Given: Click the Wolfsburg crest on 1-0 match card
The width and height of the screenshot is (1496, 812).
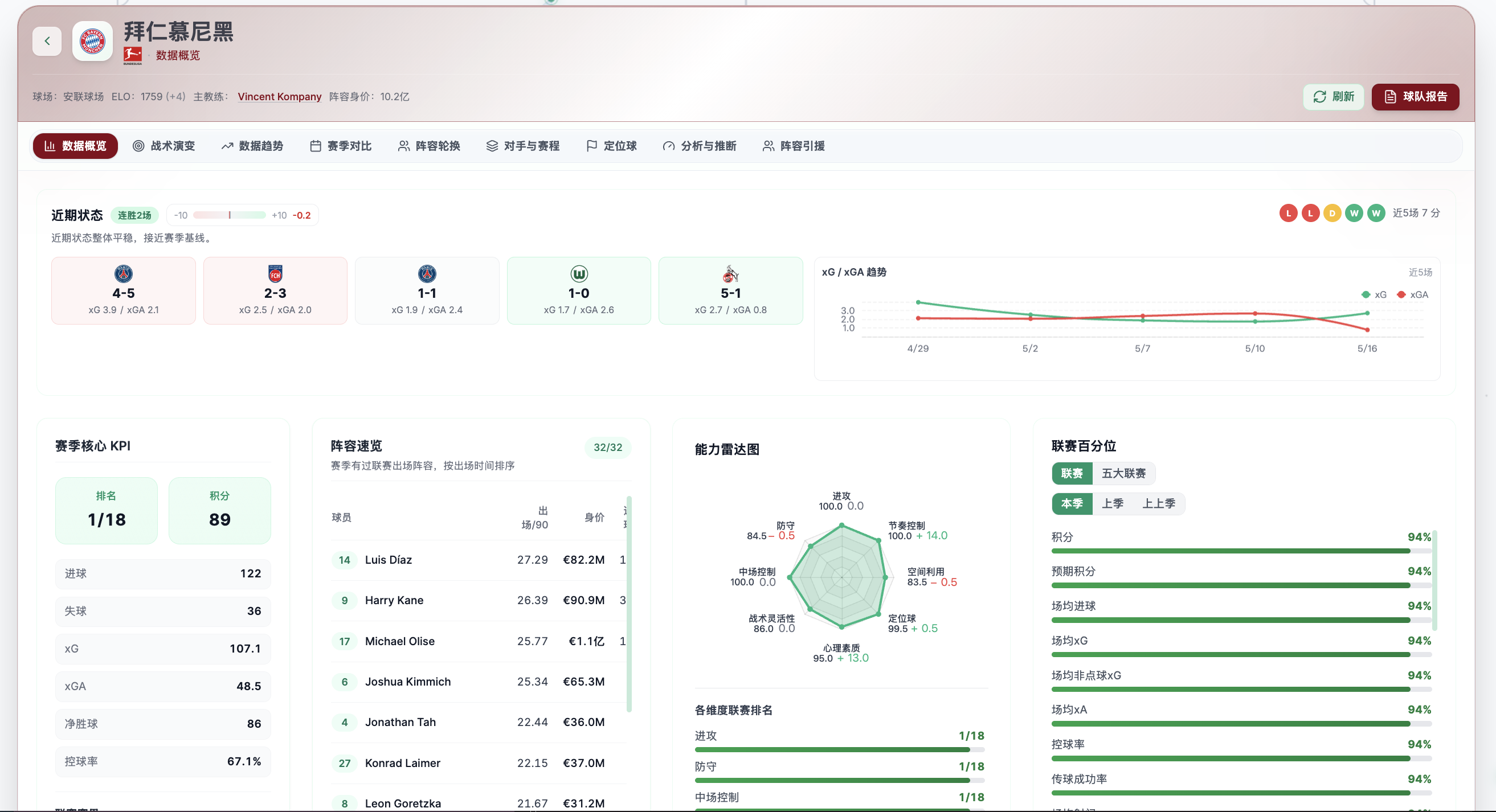Looking at the screenshot, I should (x=579, y=273).
